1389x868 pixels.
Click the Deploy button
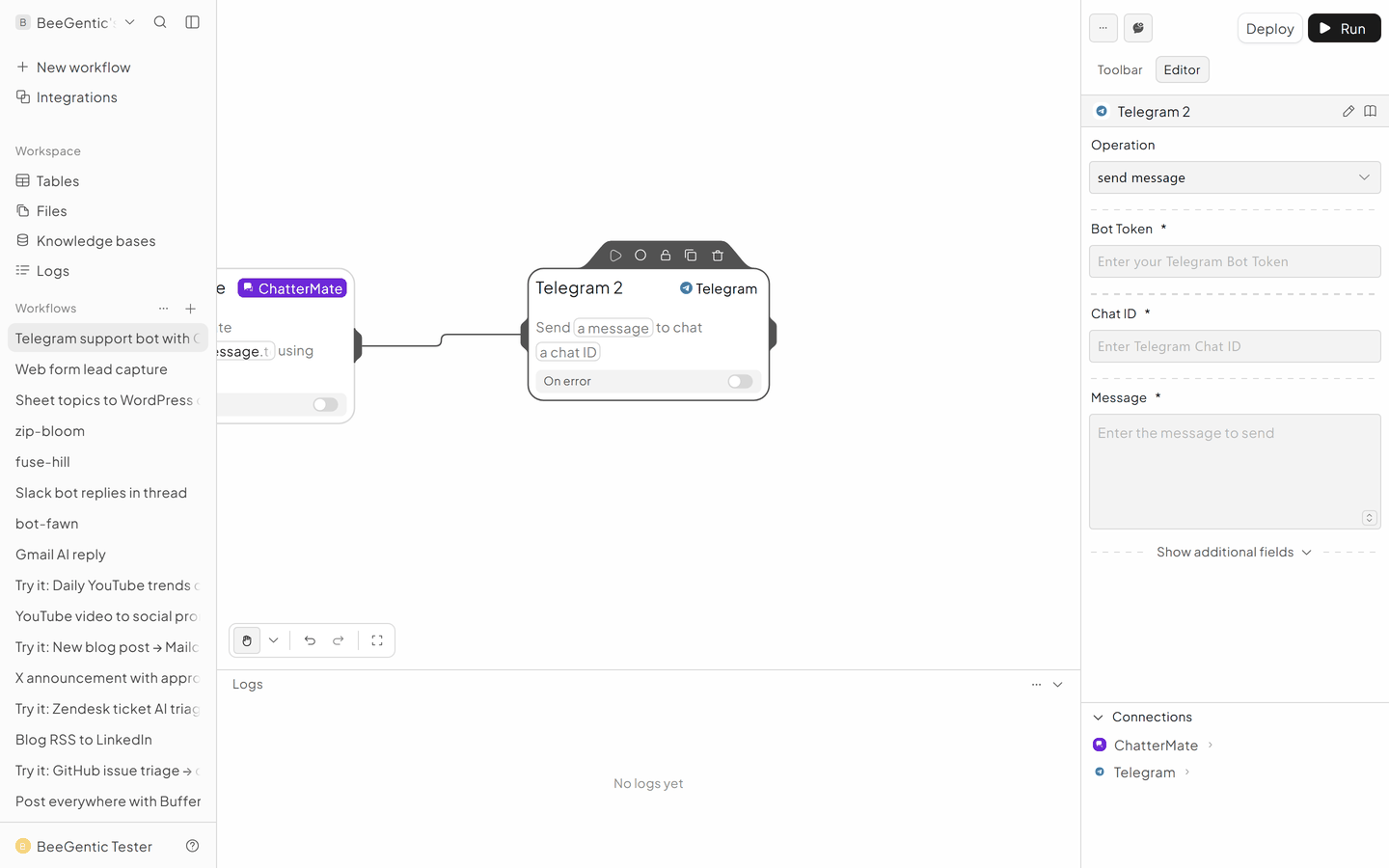(x=1269, y=28)
